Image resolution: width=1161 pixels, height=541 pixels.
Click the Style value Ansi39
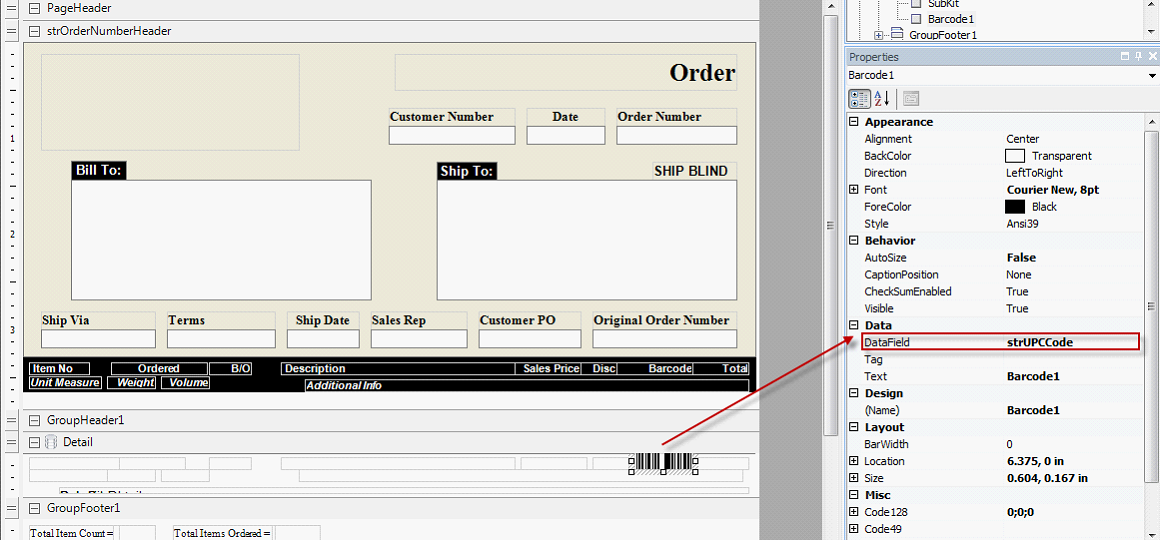click(x=1021, y=224)
